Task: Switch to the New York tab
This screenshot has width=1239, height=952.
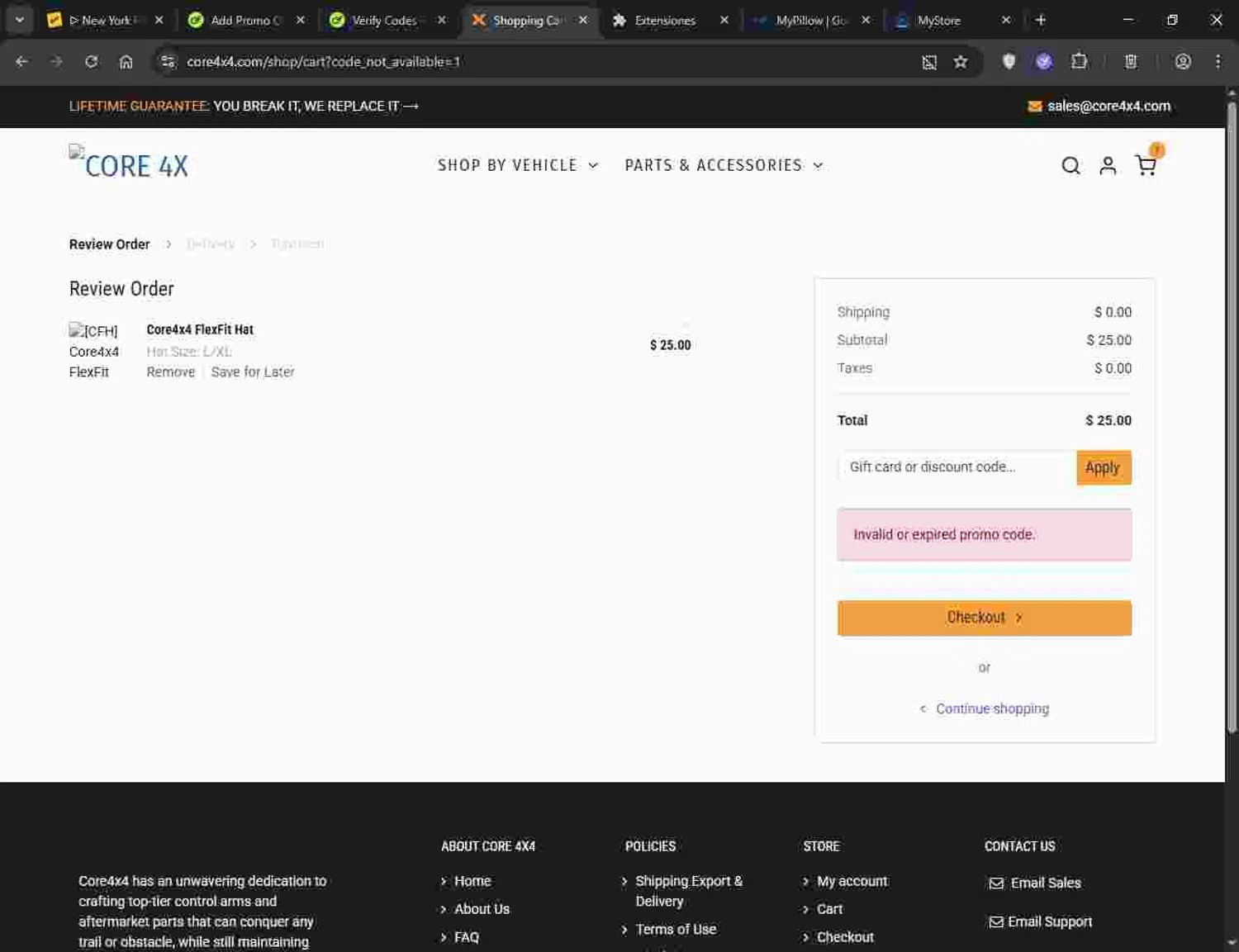Action: pyautogui.click(x=107, y=20)
